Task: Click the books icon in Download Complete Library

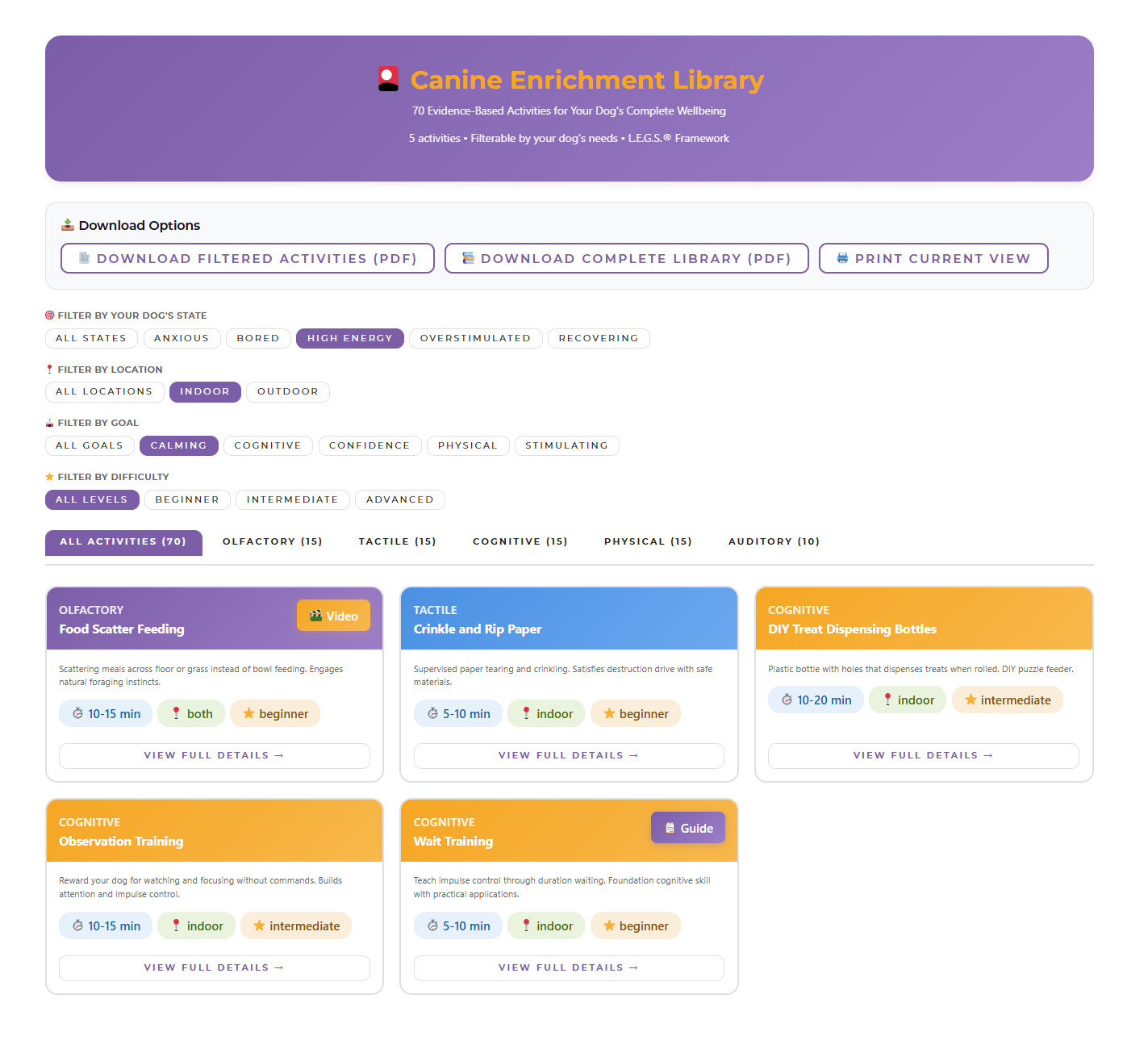Action: (x=468, y=258)
